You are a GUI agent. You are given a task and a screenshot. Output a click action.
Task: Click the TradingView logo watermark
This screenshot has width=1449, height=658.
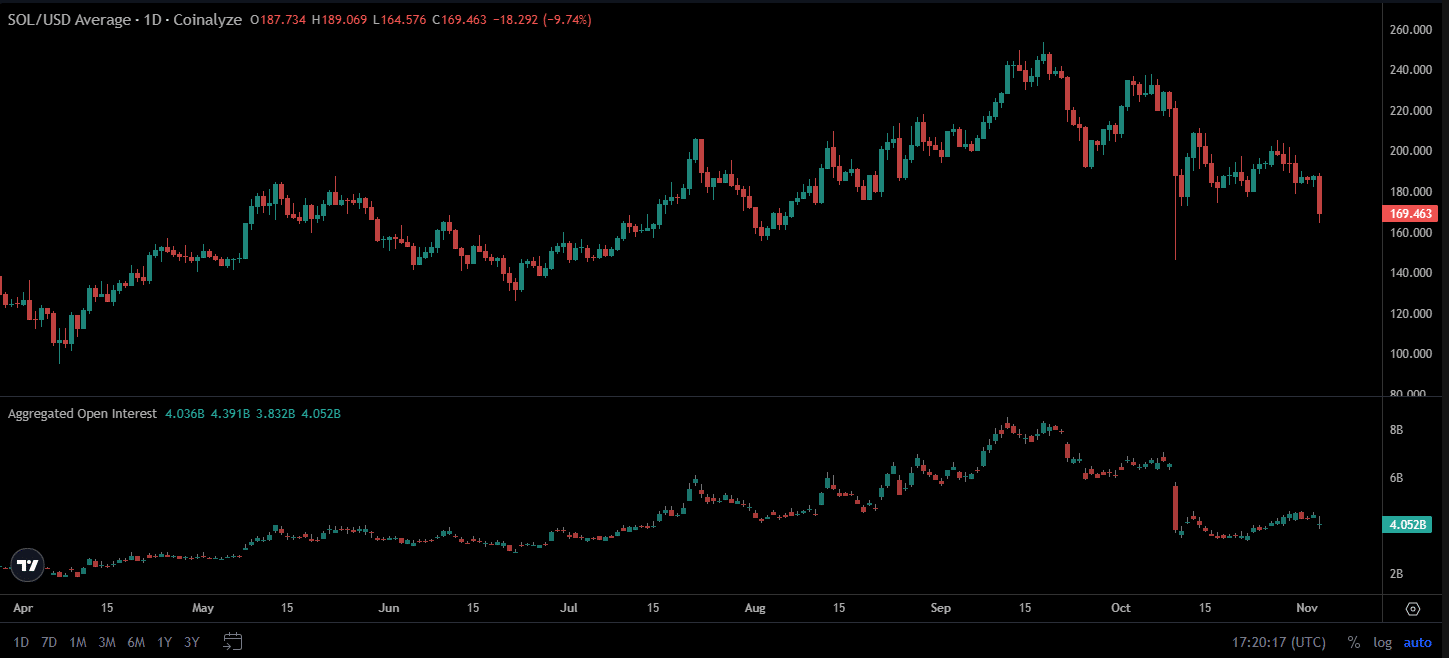27,564
